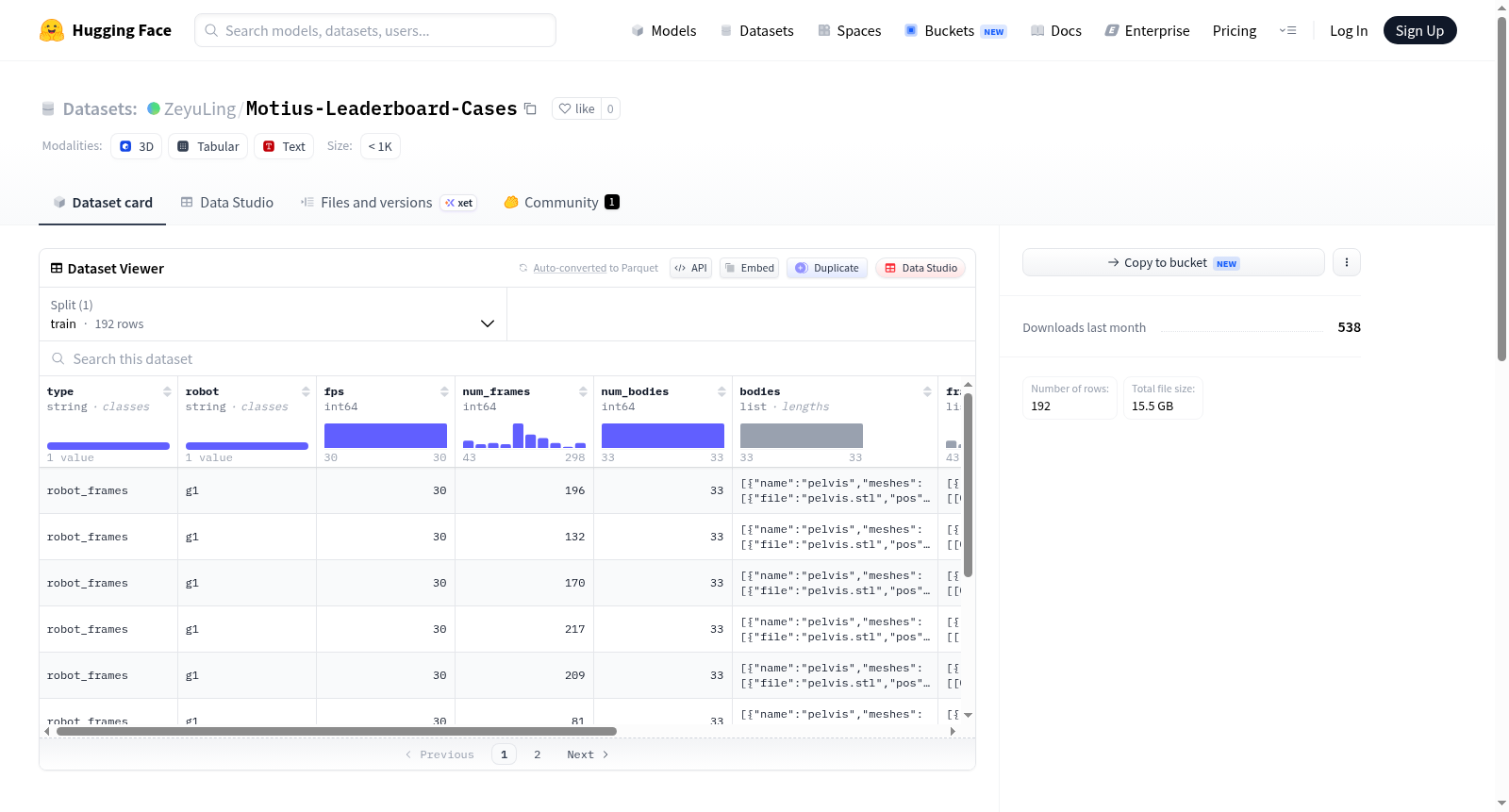The width and height of the screenshot is (1509, 812).
Task: Open Buckets in the top navigation
Action: coord(955,30)
